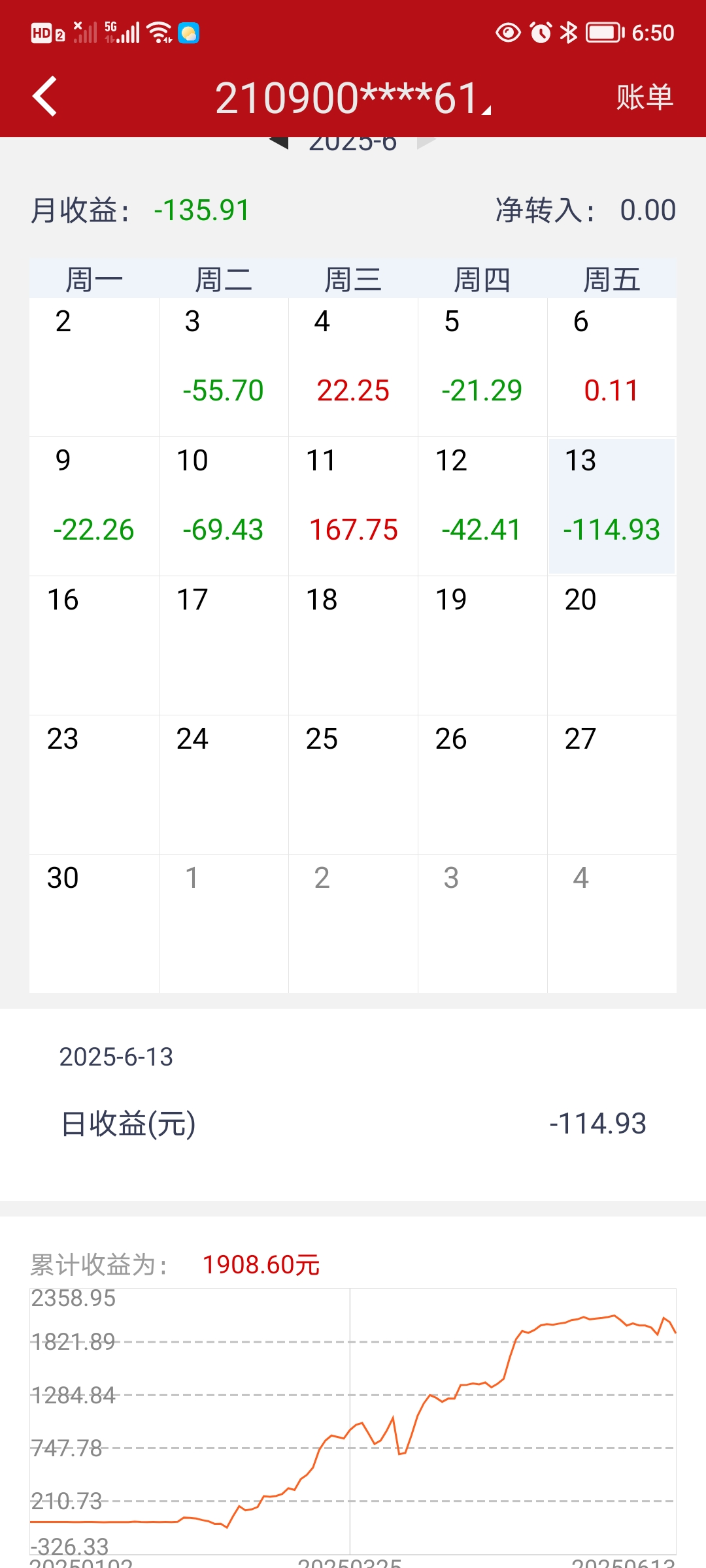This screenshot has height=1568, width=706.
Task: Select June 13 highlighted date cell
Action: point(612,506)
